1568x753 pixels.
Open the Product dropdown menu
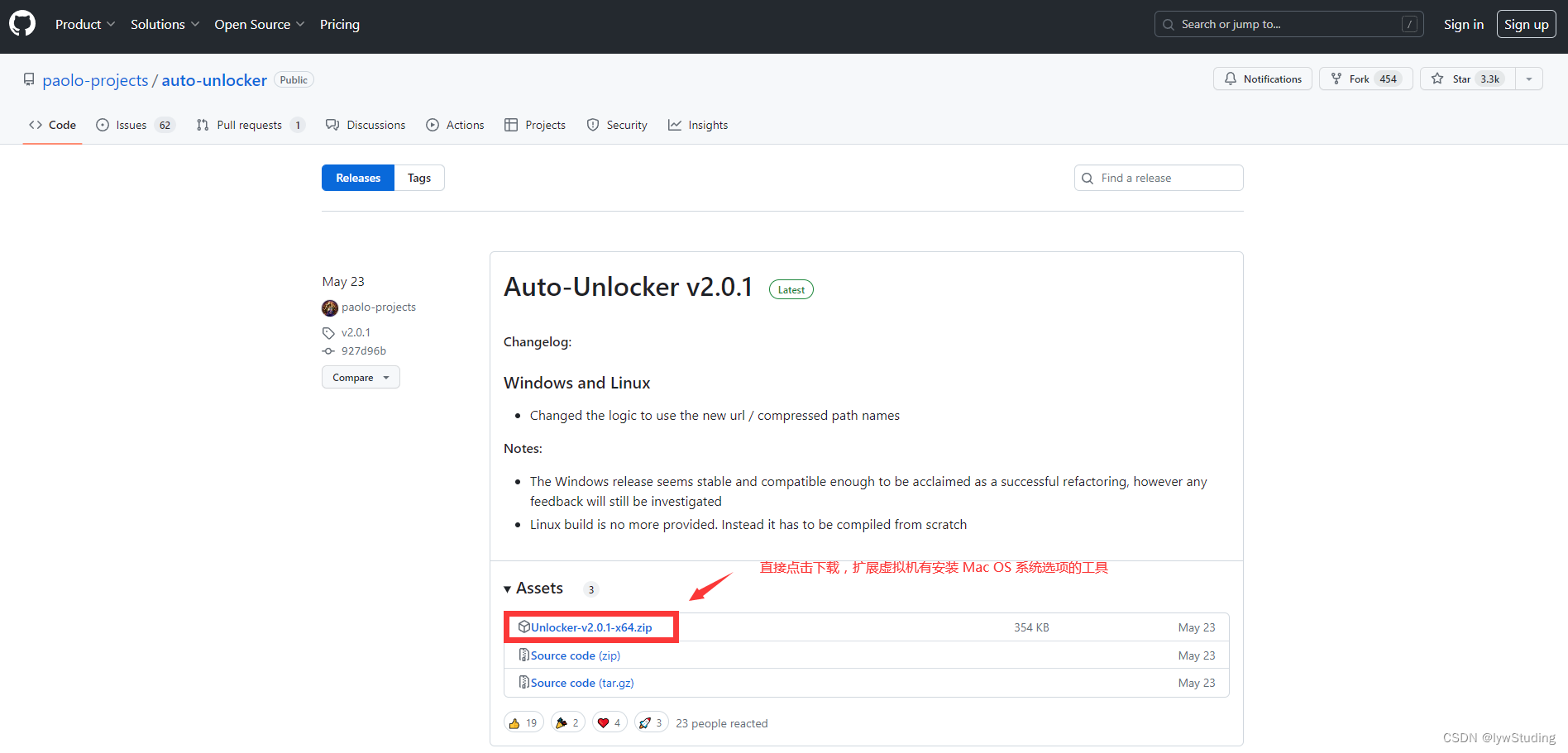tap(85, 24)
